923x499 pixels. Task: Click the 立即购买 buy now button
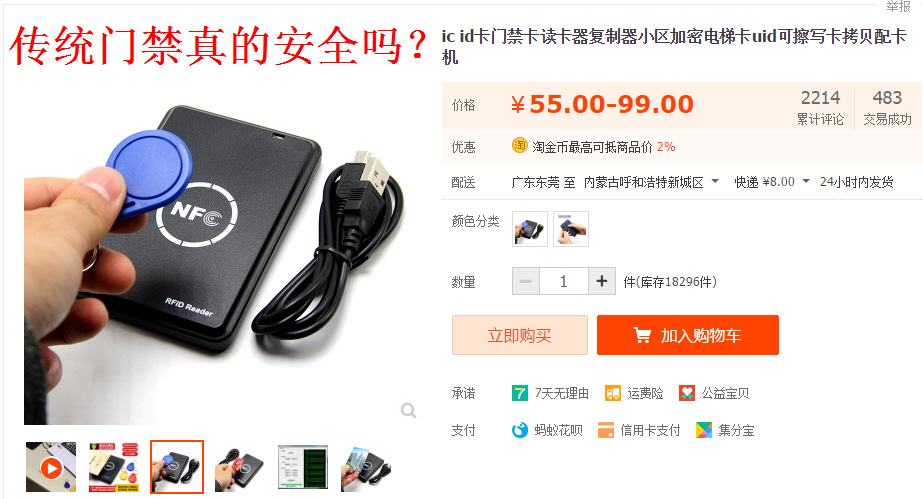click(x=520, y=335)
